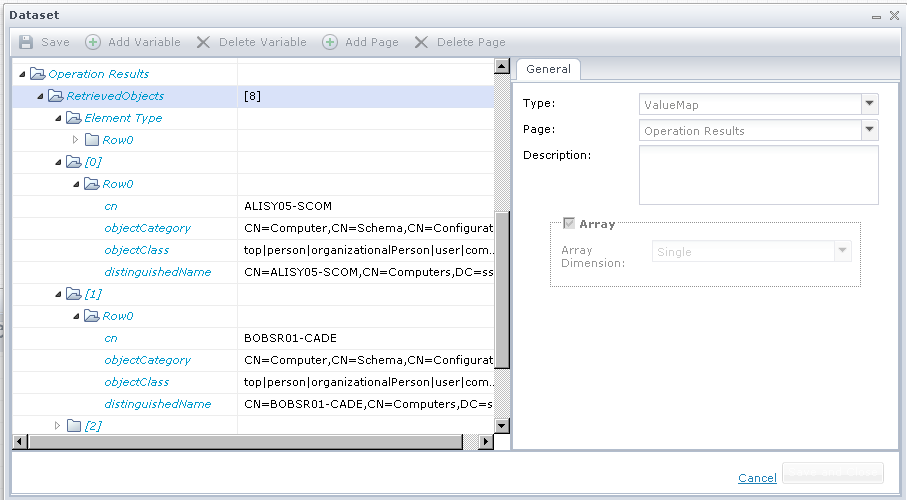
Task: Click Delete Variable in toolbar
Action: 263,42
